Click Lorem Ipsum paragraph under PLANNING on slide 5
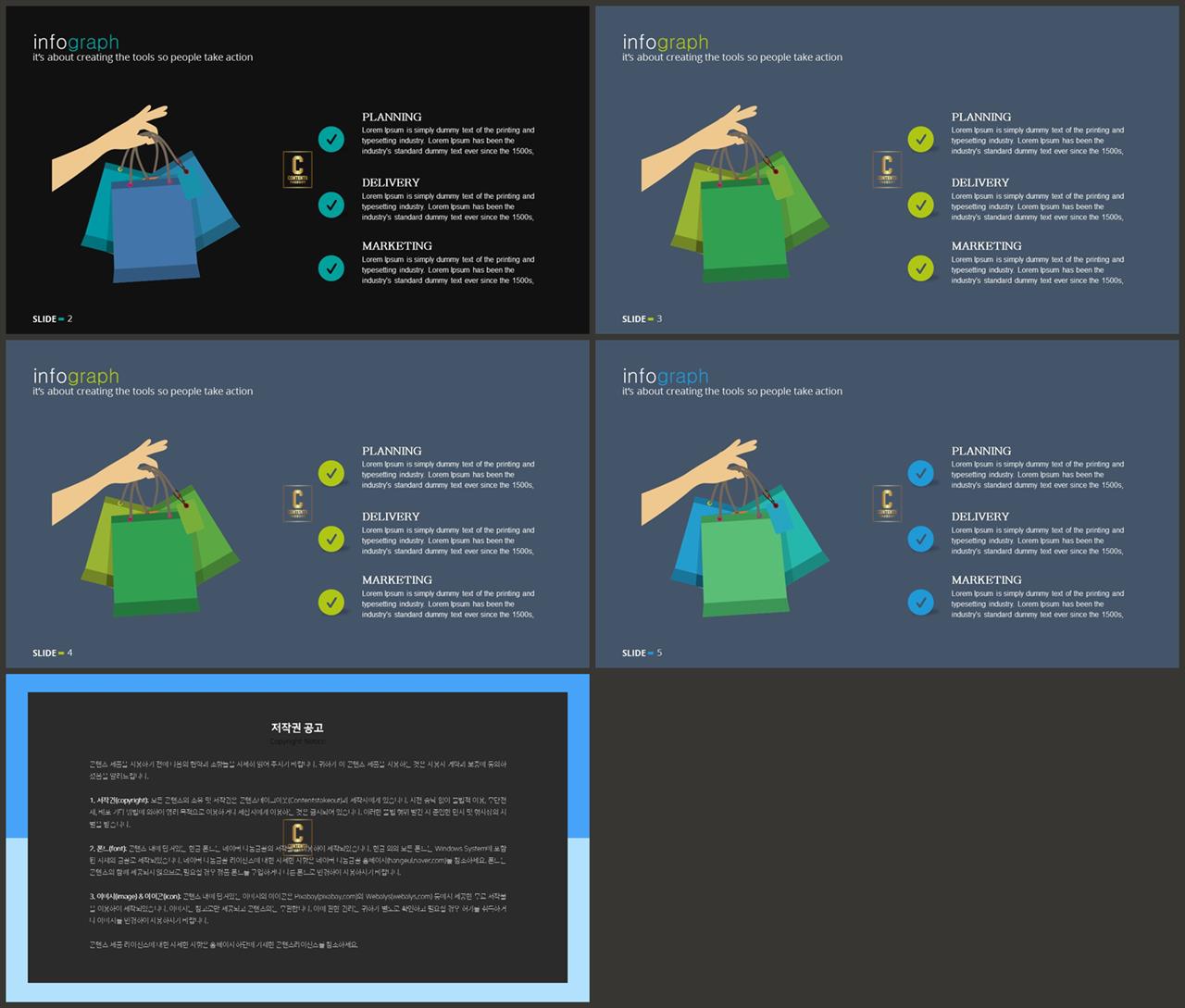Image resolution: width=1185 pixels, height=1008 pixels. (1038, 475)
